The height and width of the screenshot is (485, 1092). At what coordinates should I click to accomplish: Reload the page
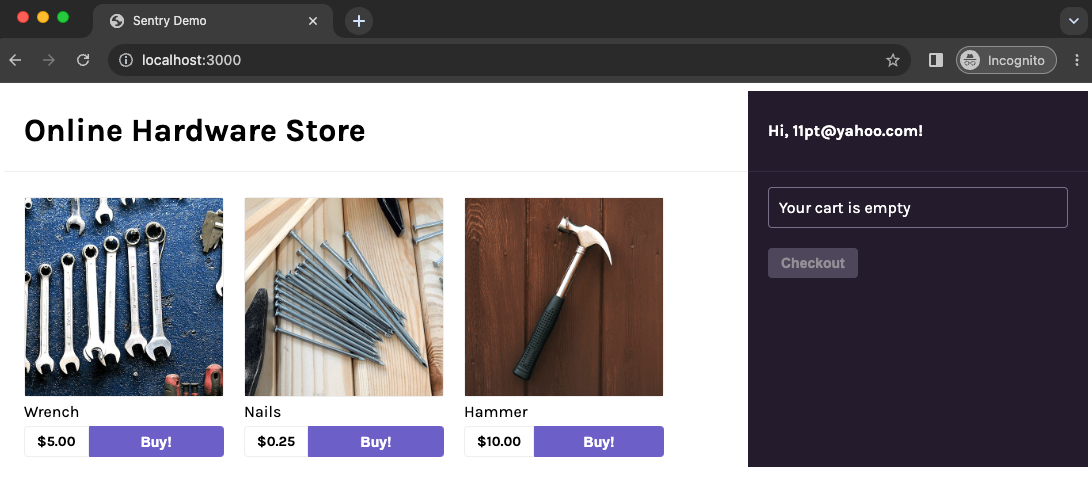pyautogui.click(x=83, y=60)
